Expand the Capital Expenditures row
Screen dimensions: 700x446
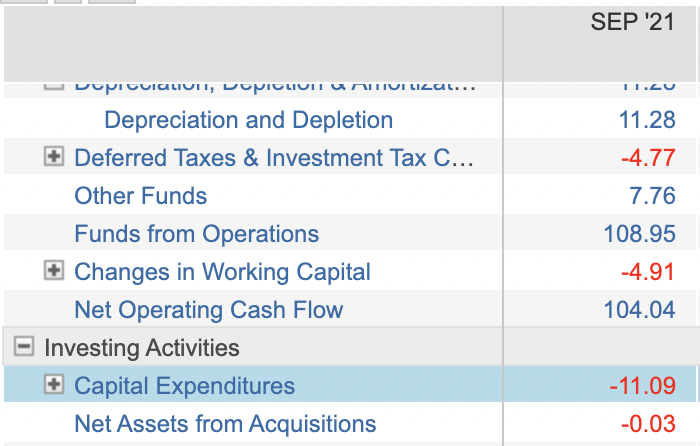[x=55, y=385]
